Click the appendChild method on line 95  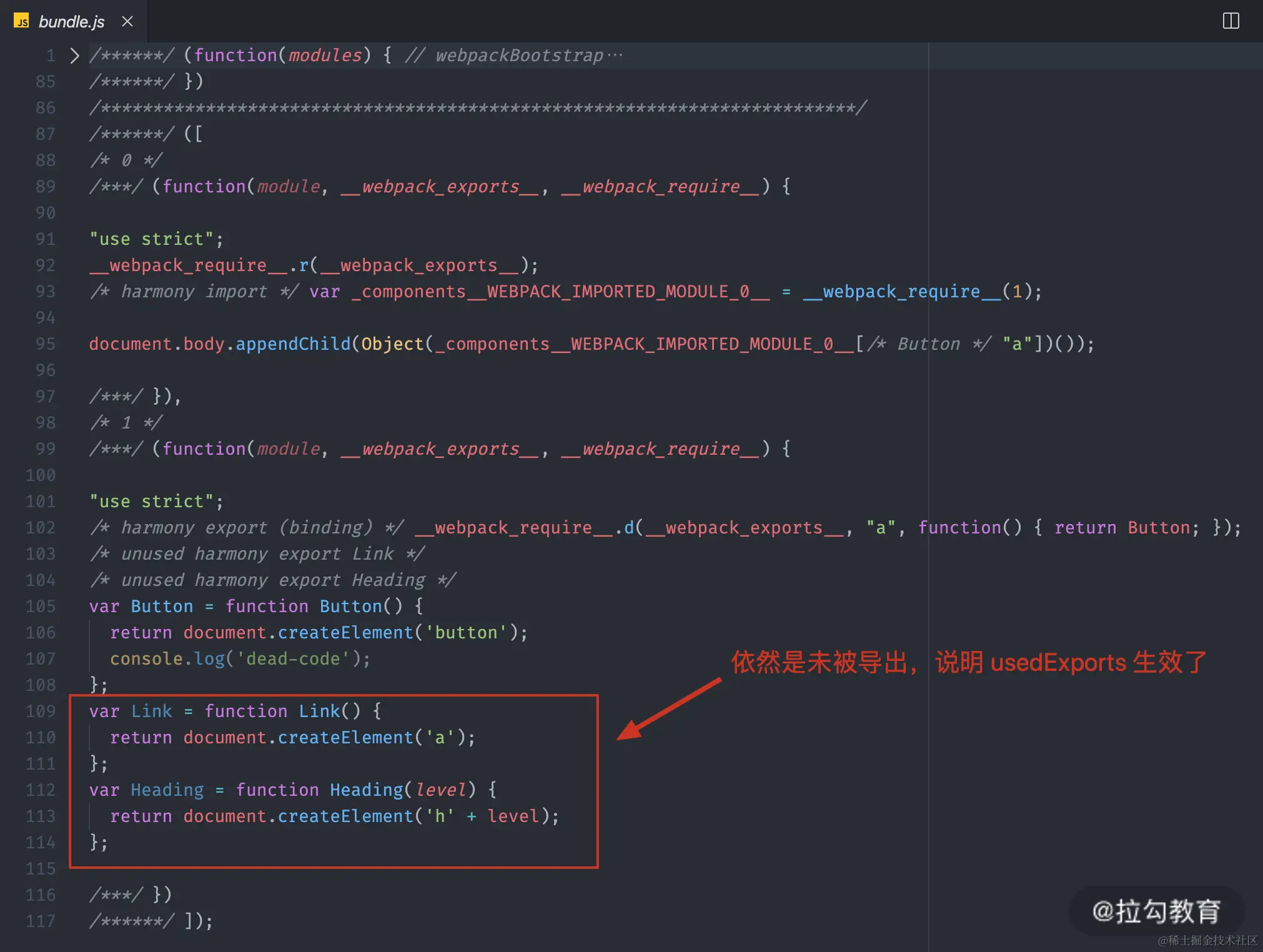[x=293, y=344]
